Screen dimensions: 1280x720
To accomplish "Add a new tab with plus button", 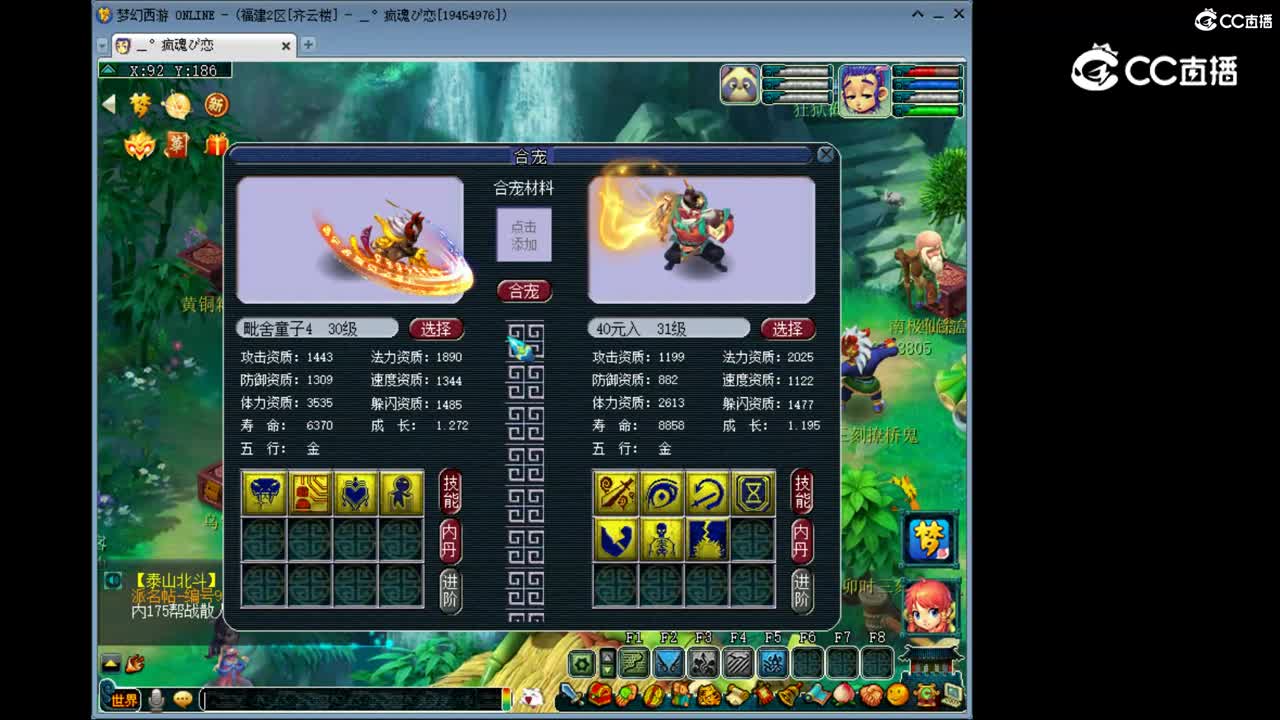I will 308,44.
